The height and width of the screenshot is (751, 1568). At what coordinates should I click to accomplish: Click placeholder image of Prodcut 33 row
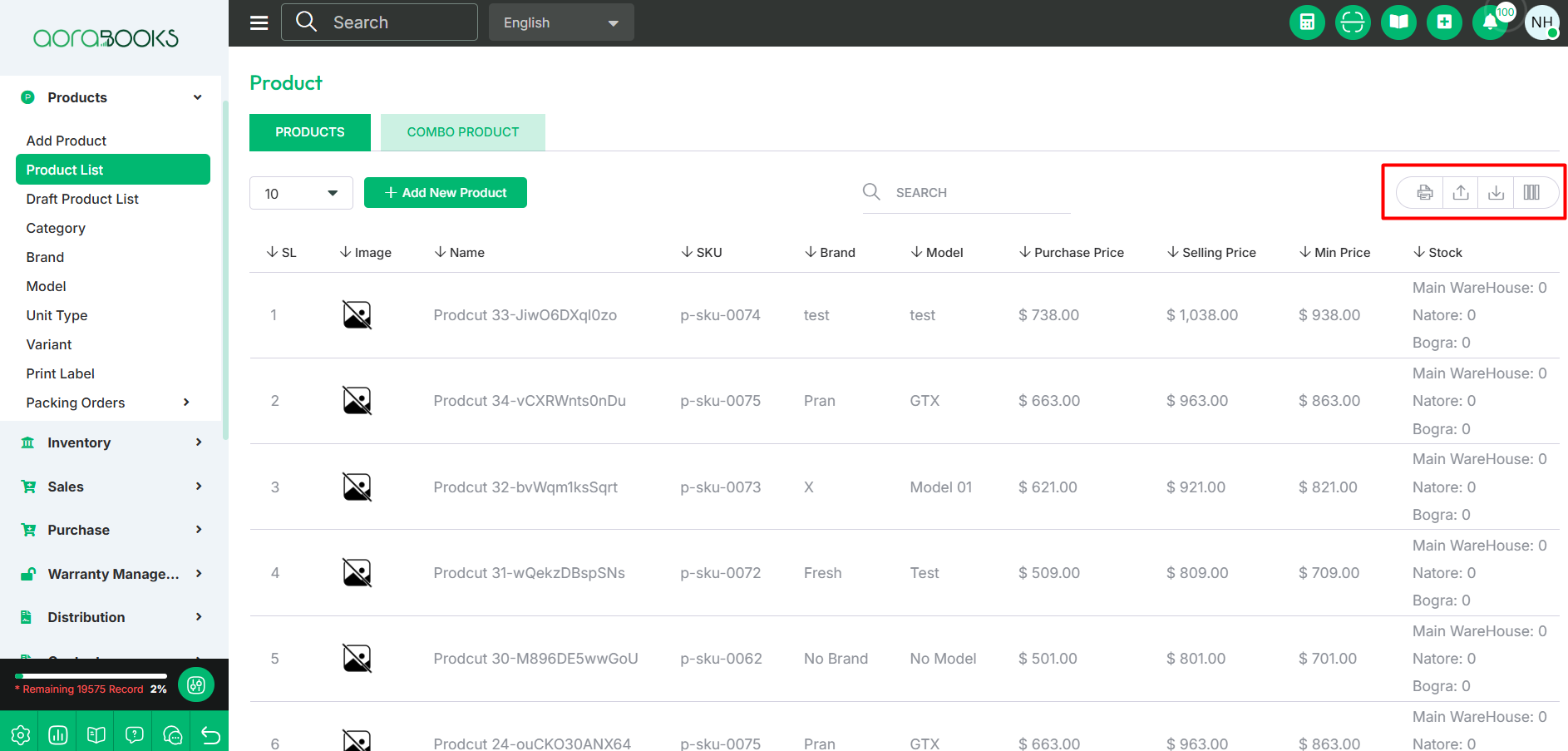tap(357, 315)
